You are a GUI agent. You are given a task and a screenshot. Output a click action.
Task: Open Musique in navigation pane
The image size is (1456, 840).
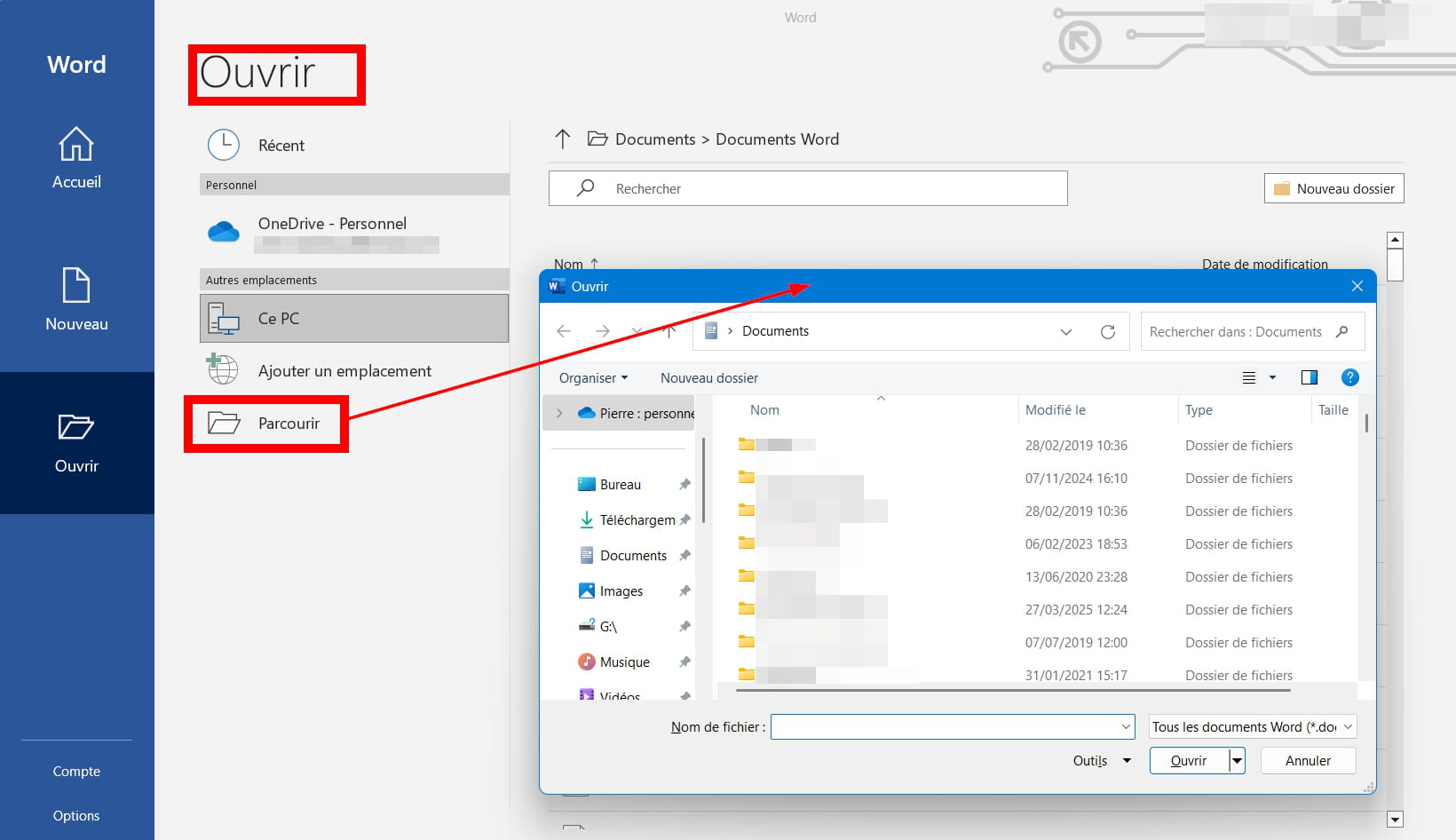coord(614,662)
